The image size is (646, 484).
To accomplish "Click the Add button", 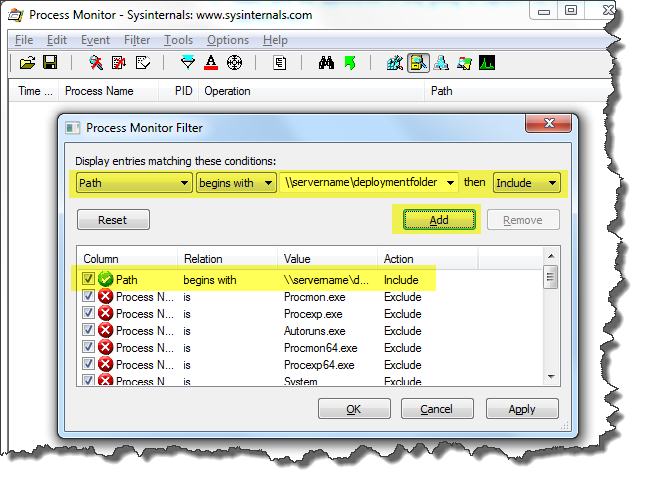I will [439, 220].
